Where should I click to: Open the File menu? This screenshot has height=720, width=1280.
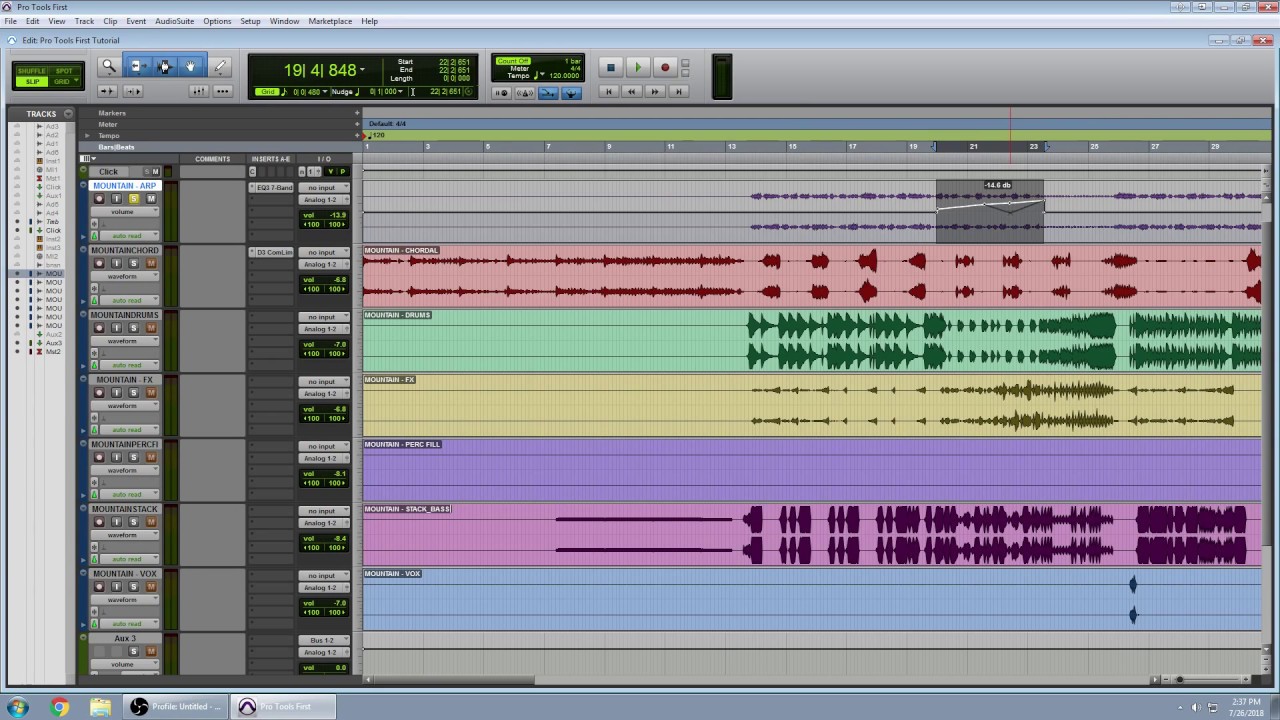(x=11, y=21)
